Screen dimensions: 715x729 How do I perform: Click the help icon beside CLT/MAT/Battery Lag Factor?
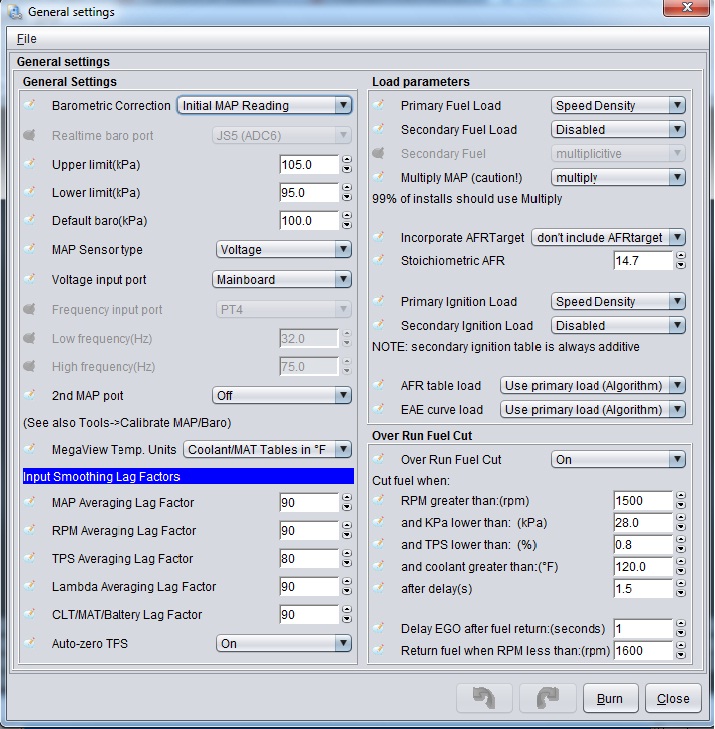30,614
